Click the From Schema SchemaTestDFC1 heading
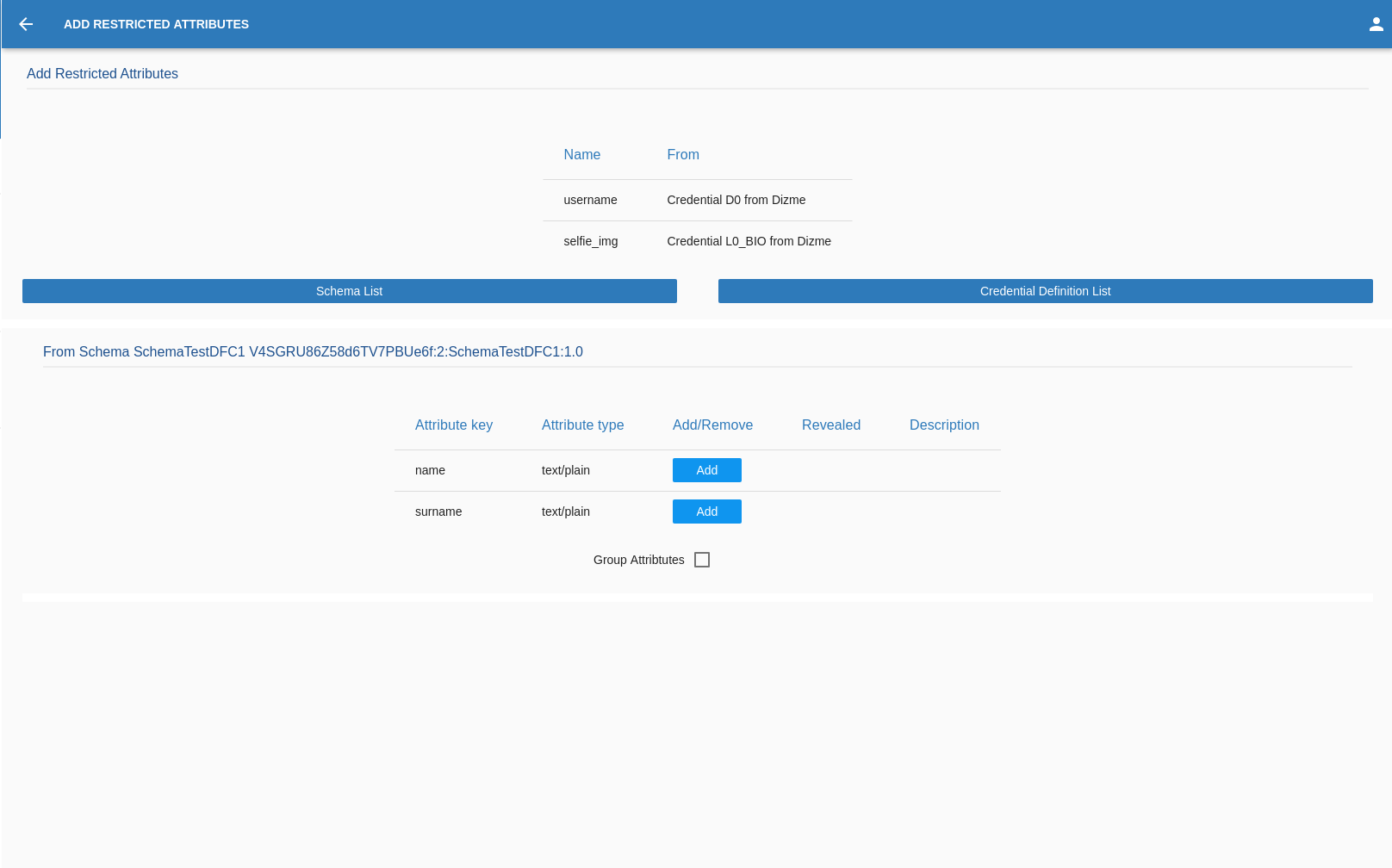 [313, 352]
